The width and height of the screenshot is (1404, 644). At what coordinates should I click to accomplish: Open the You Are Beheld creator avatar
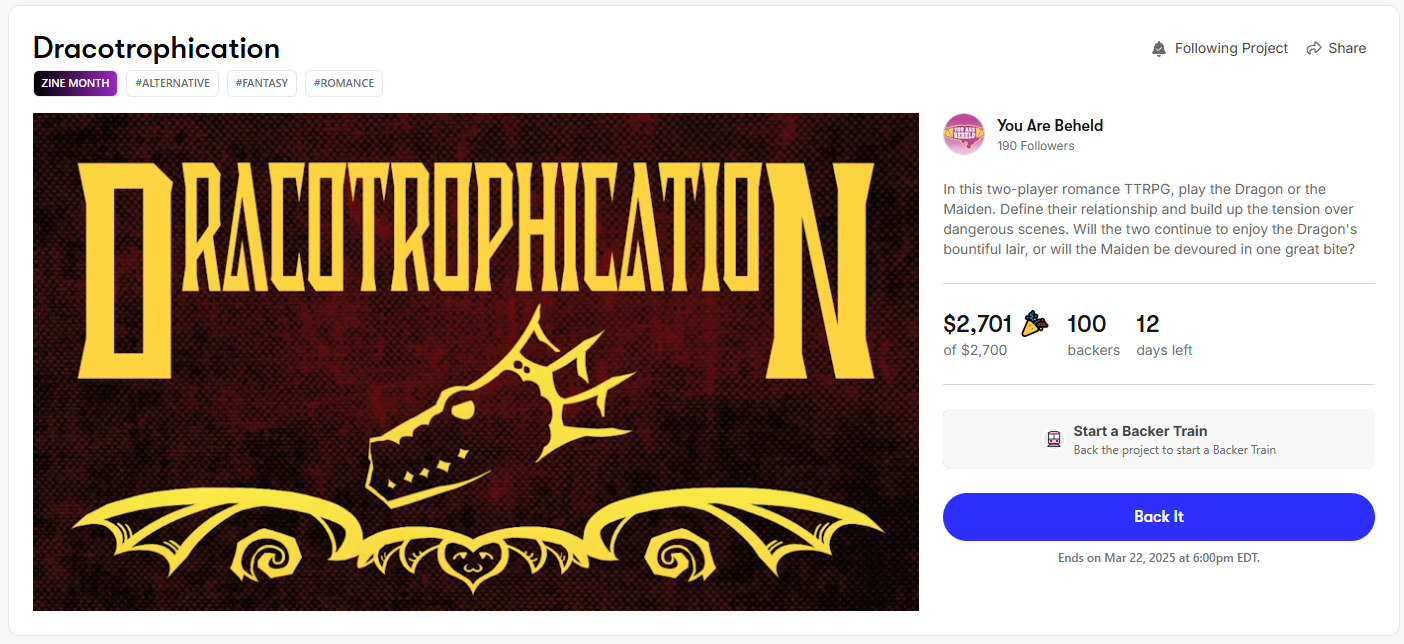tap(964, 134)
